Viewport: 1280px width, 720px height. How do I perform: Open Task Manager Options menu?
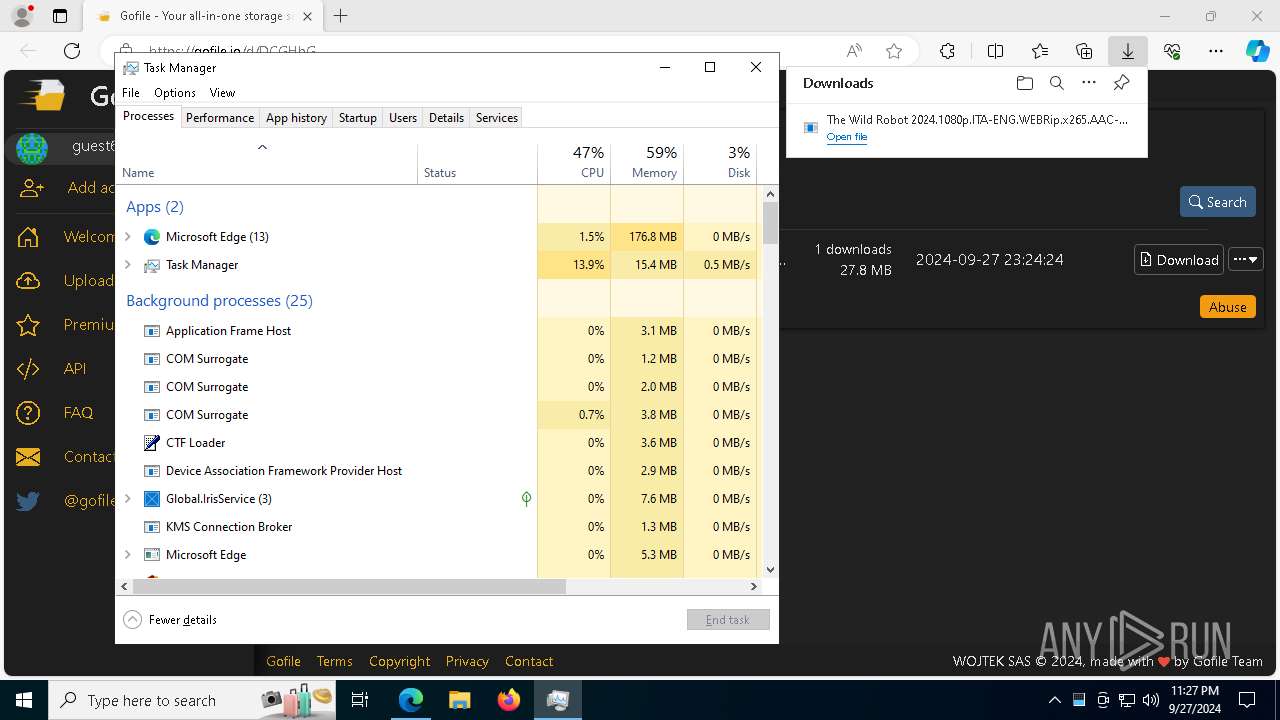(175, 93)
